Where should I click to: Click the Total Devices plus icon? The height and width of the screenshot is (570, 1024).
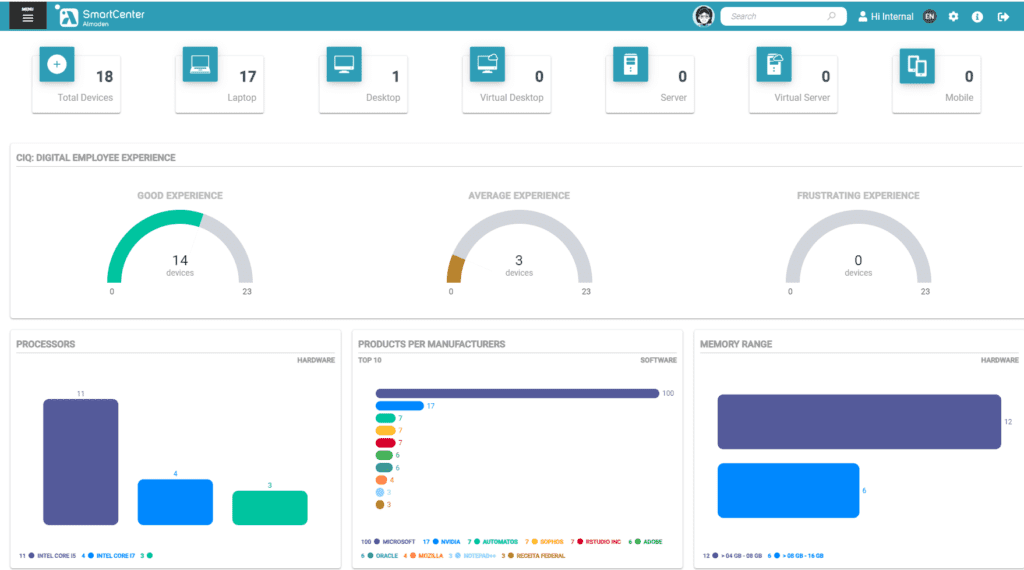coord(57,64)
